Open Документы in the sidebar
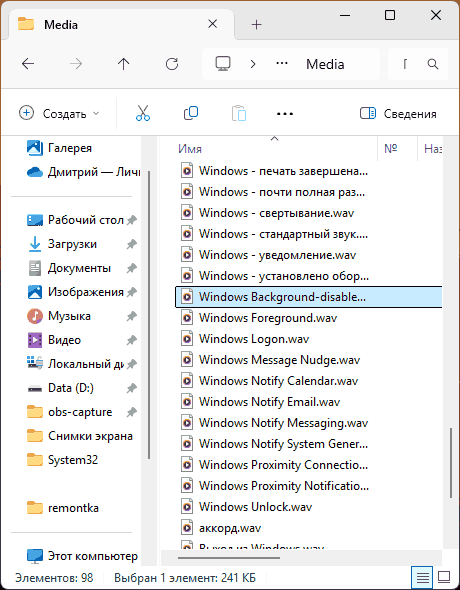 [69, 268]
